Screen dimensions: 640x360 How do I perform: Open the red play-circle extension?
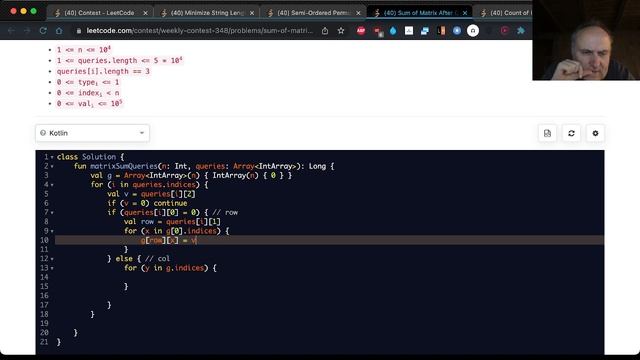504,31
